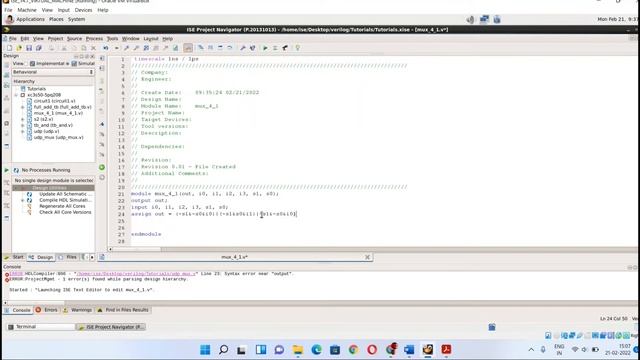640x360 pixels.
Task: Click the Save All toolbar icon
Action: [38, 48]
